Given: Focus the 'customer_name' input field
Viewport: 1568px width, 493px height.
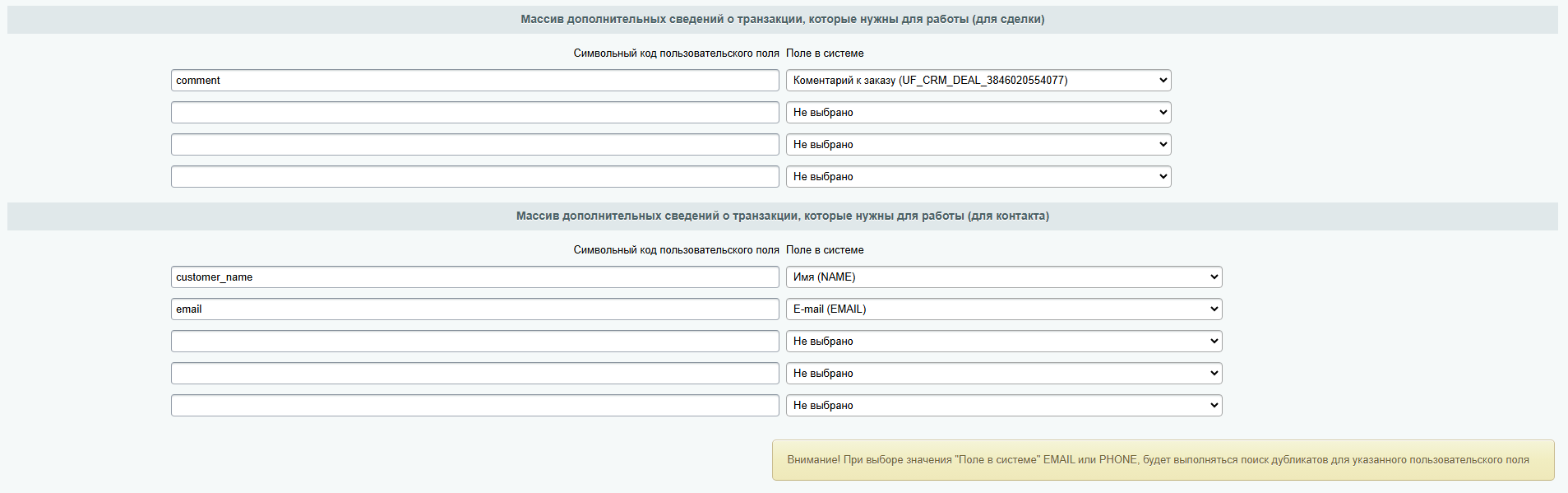Looking at the screenshot, I should (x=474, y=277).
